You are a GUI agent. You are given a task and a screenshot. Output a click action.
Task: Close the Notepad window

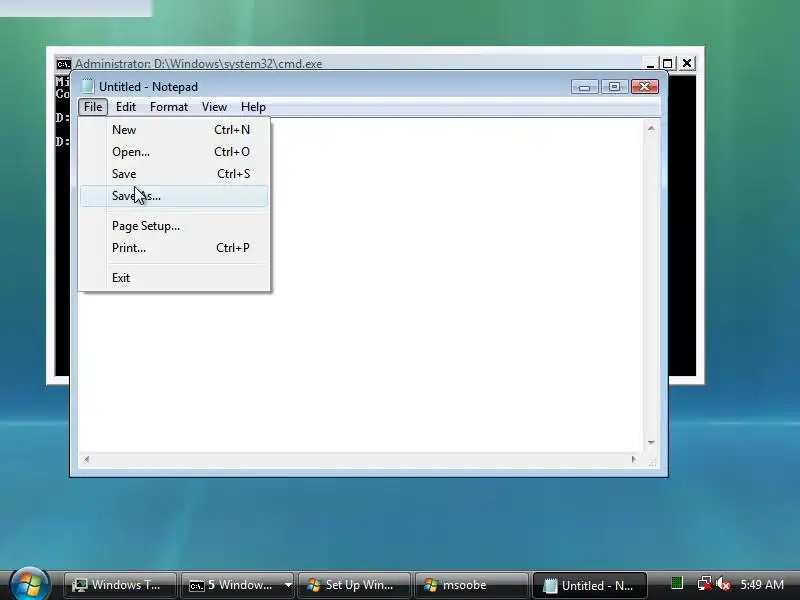(644, 87)
